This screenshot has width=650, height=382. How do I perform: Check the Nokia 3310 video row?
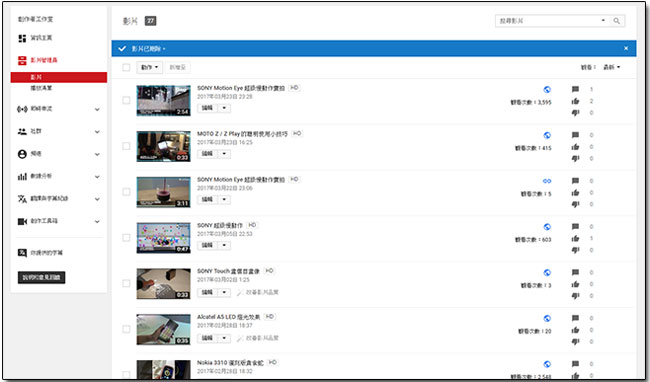(x=126, y=375)
